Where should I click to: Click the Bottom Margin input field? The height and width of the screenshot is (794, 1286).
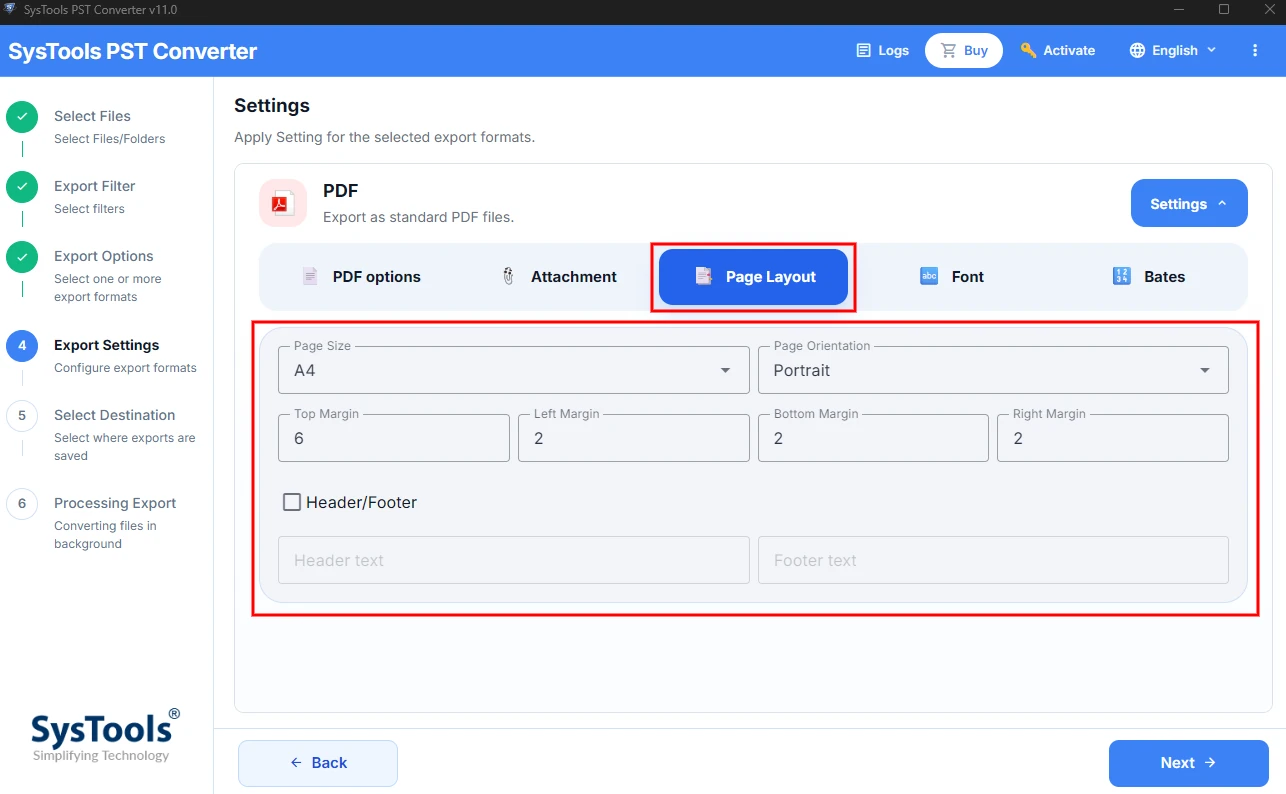[x=873, y=438]
